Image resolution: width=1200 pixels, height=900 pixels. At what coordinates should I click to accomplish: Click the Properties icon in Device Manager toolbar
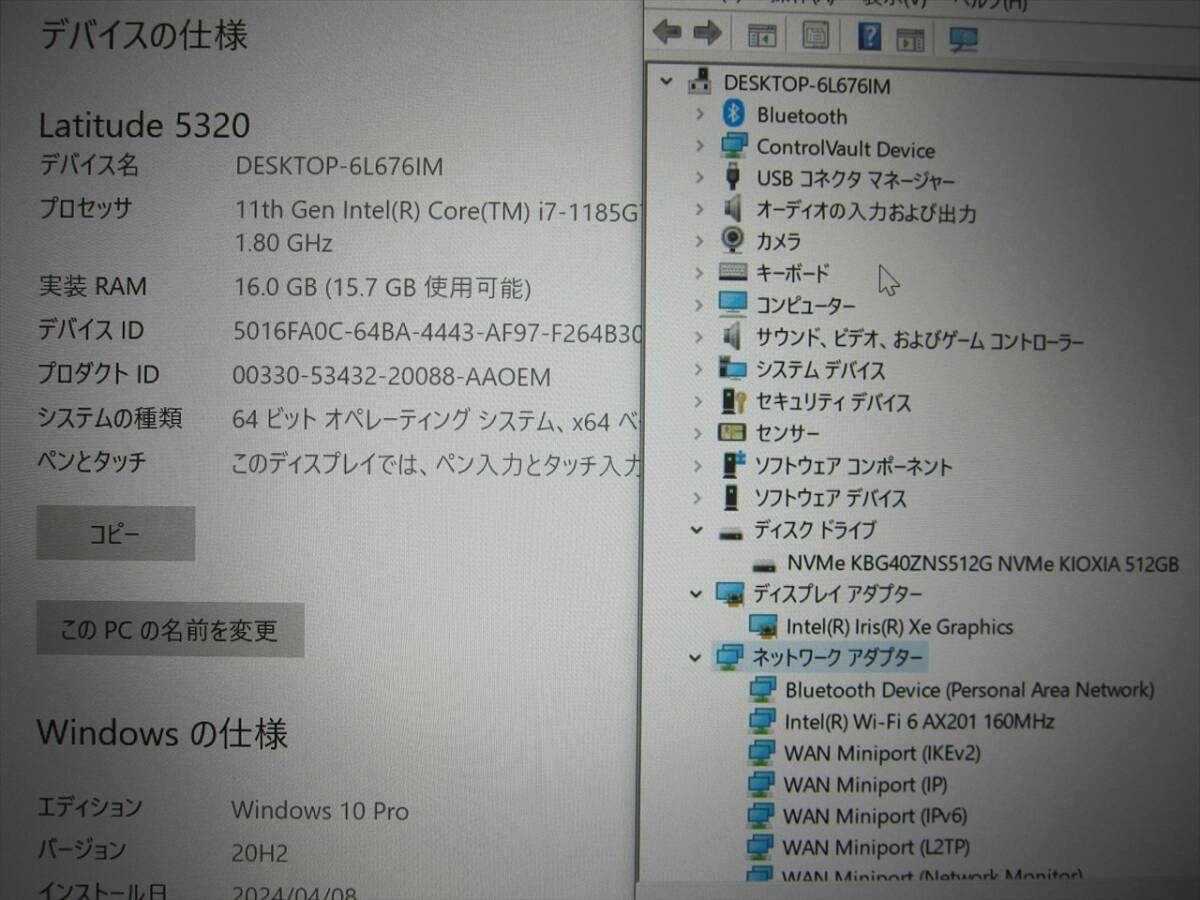coord(817,35)
